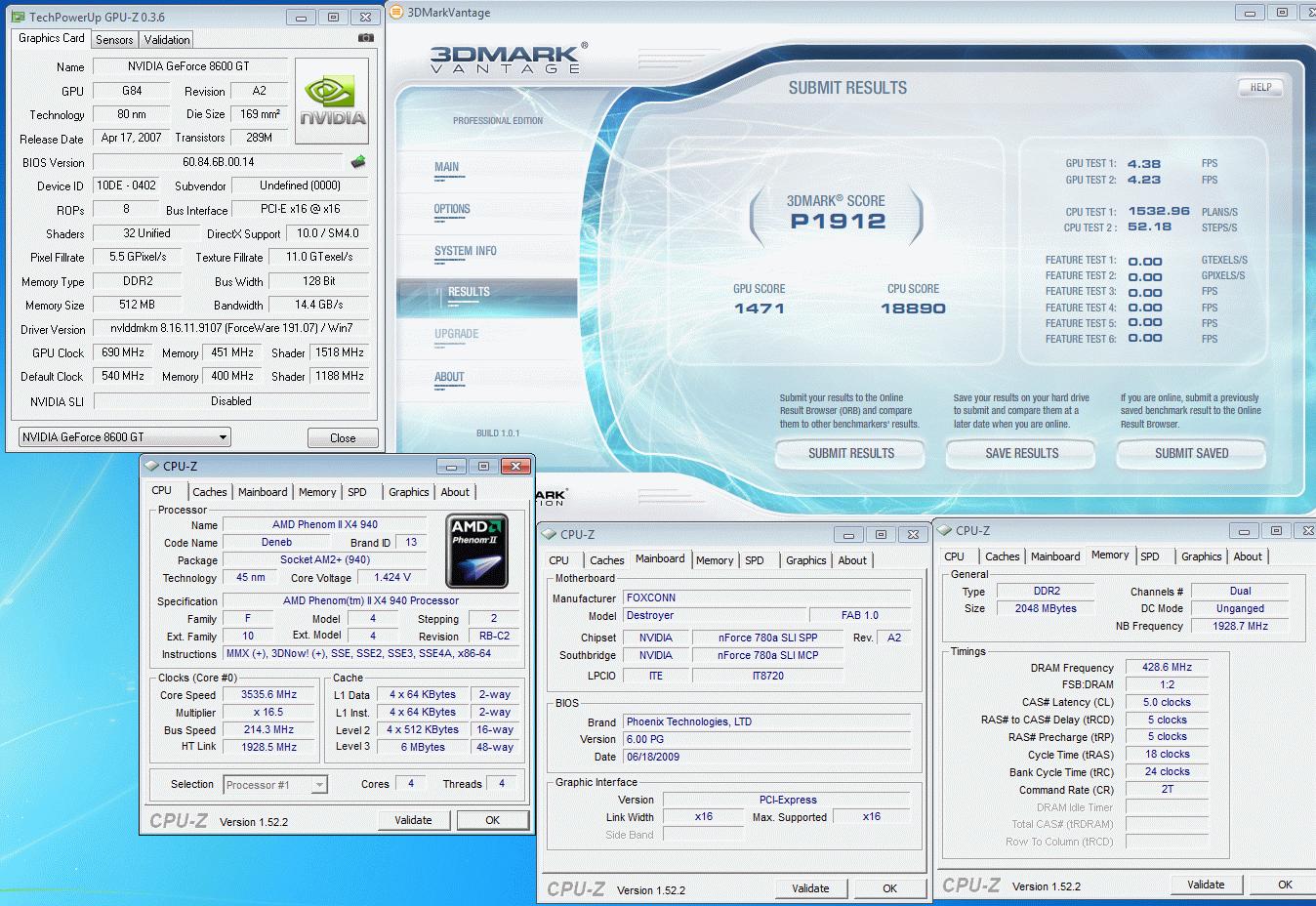Screen dimensions: 1316x906
Task: Open UPGRADE in 3DMark Vantage menu
Action: click(x=456, y=334)
